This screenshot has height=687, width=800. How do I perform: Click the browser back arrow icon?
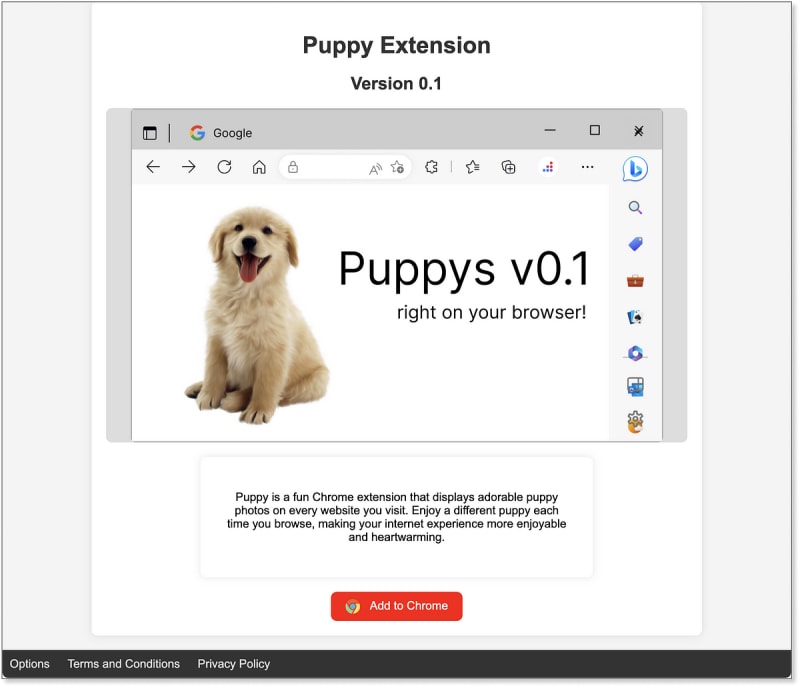(x=153, y=167)
